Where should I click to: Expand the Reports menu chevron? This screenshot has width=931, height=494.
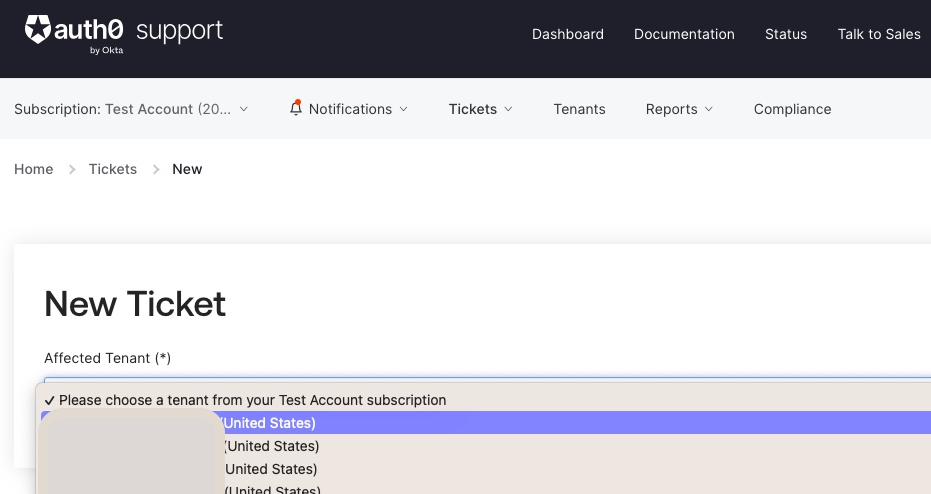(x=708, y=109)
